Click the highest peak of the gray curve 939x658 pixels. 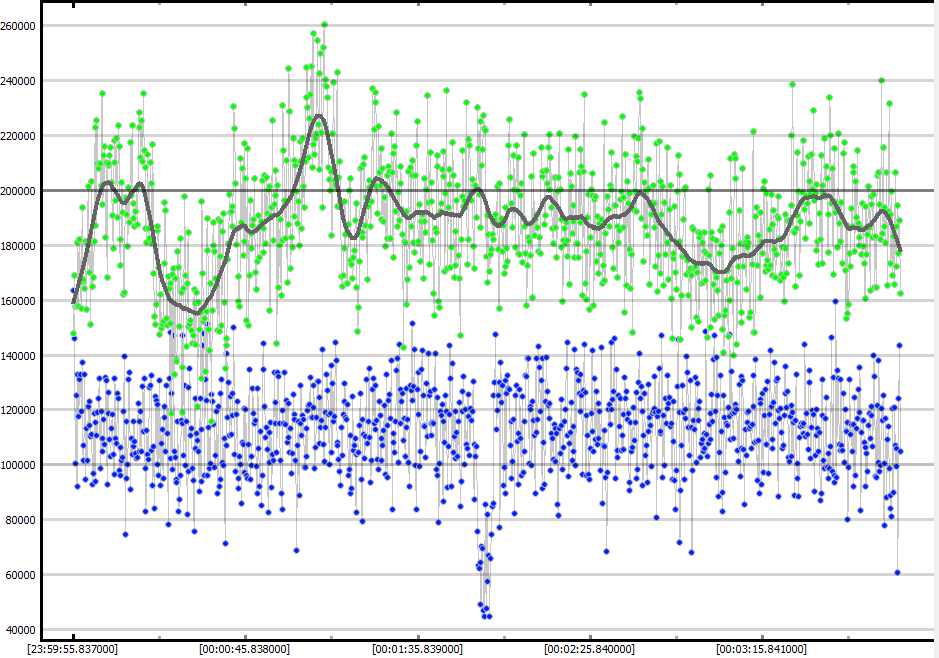[x=319, y=116]
